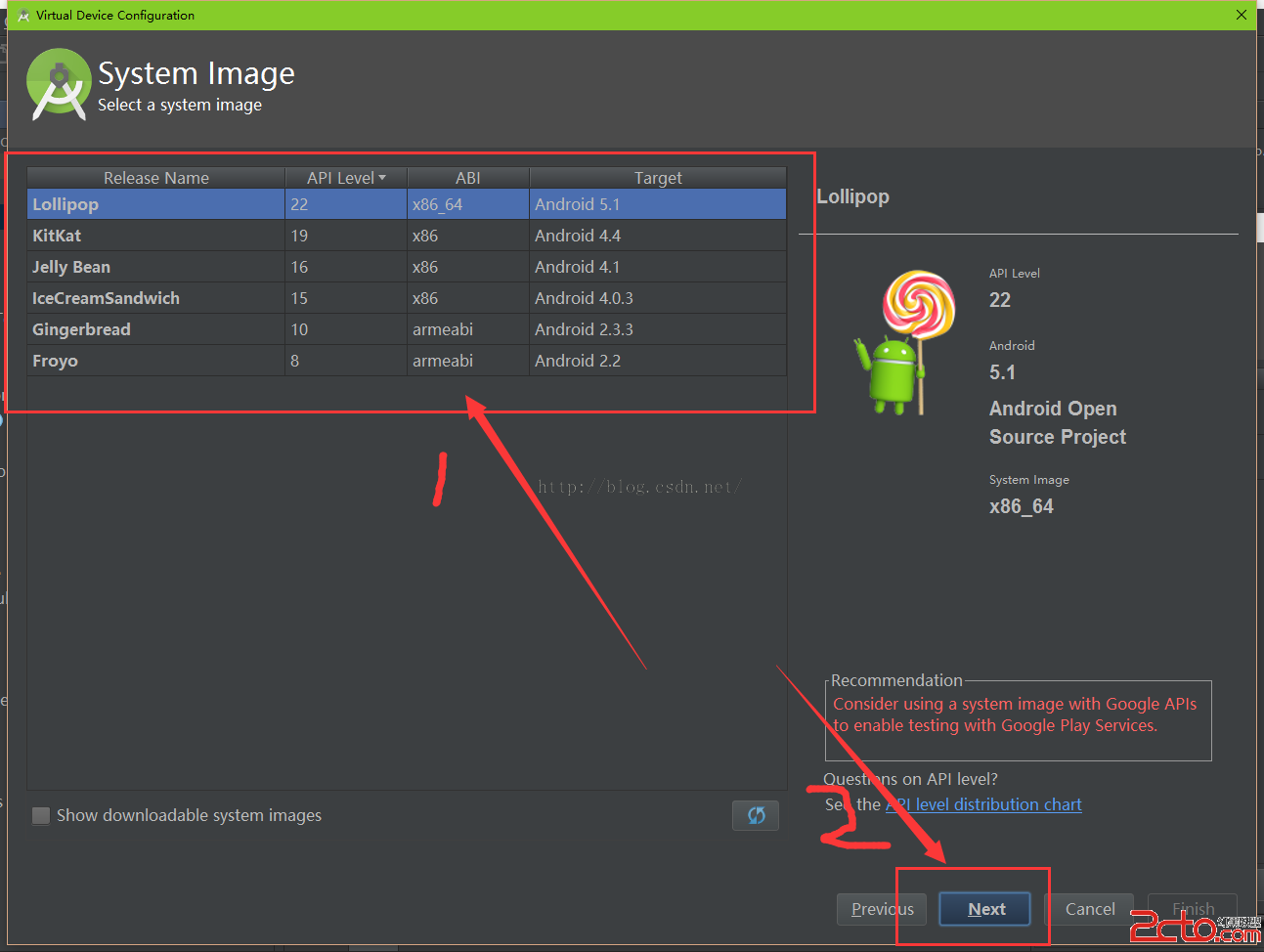Viewport: 1264px width, 952px height.
Task: Click the Finish button
Action: (1193, 909)
